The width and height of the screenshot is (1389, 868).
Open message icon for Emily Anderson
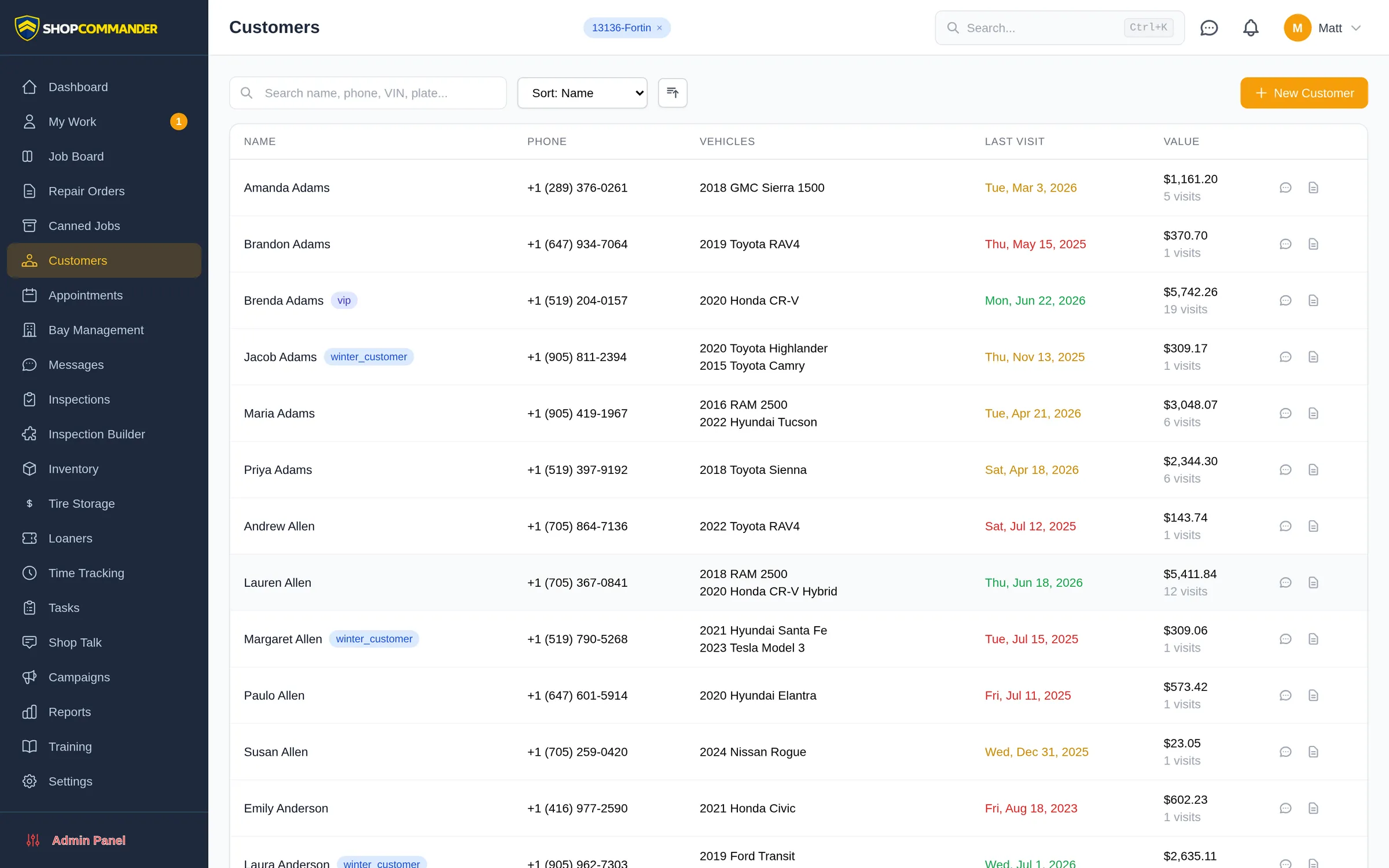[1285, 808]
